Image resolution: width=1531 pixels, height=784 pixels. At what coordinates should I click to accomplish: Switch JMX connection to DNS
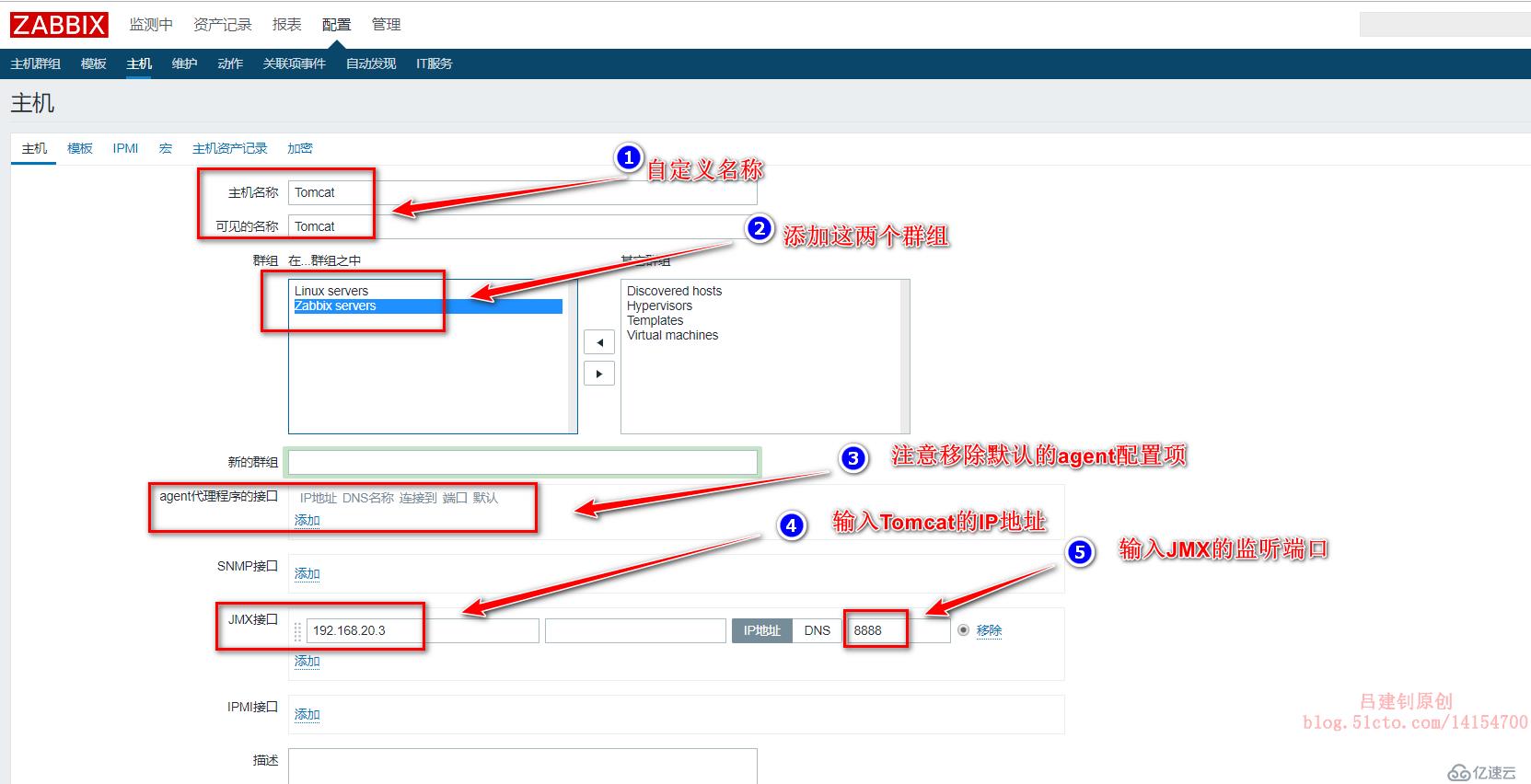pos(817,630)
